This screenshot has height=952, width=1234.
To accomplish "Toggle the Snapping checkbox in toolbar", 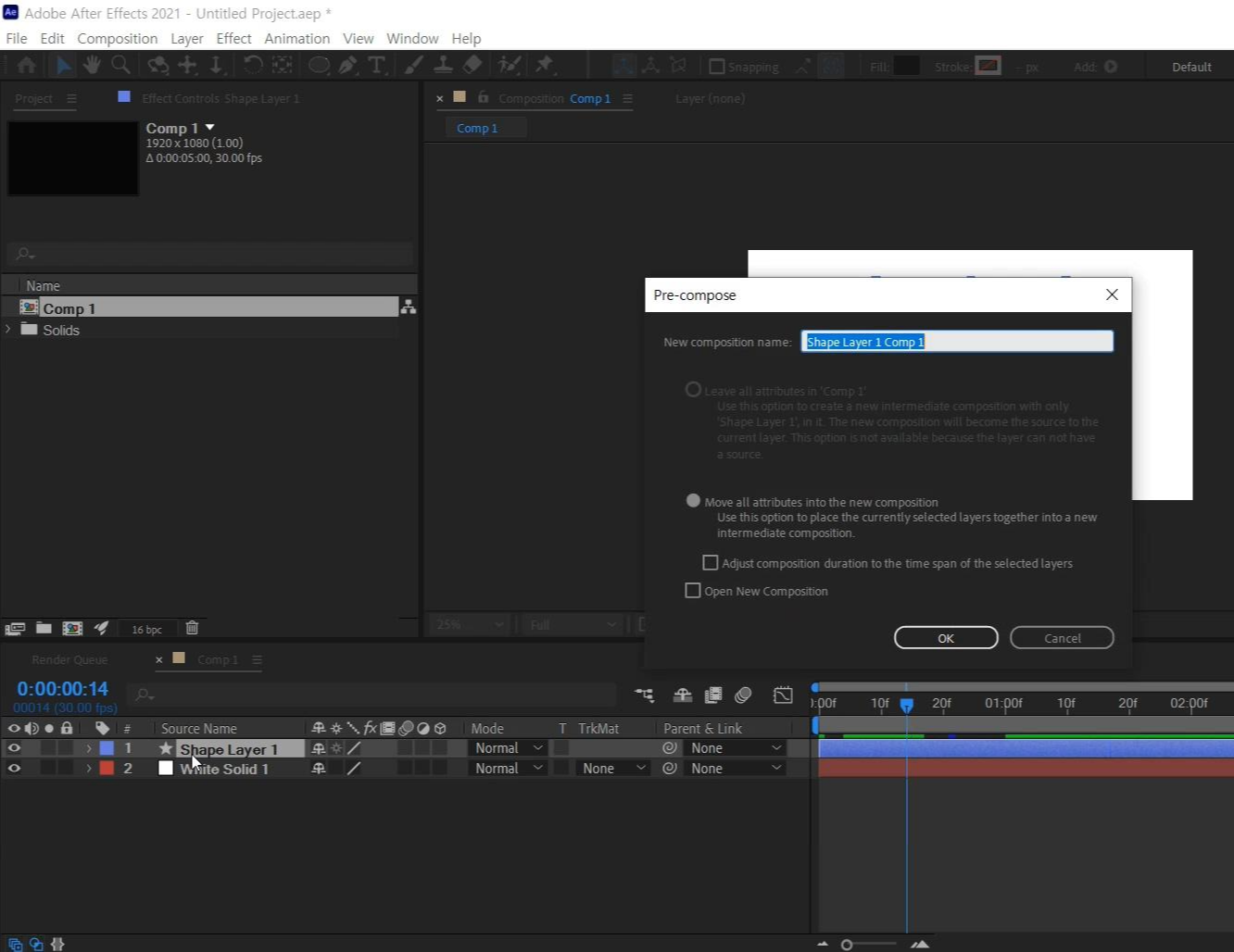I will pos(716,67).
